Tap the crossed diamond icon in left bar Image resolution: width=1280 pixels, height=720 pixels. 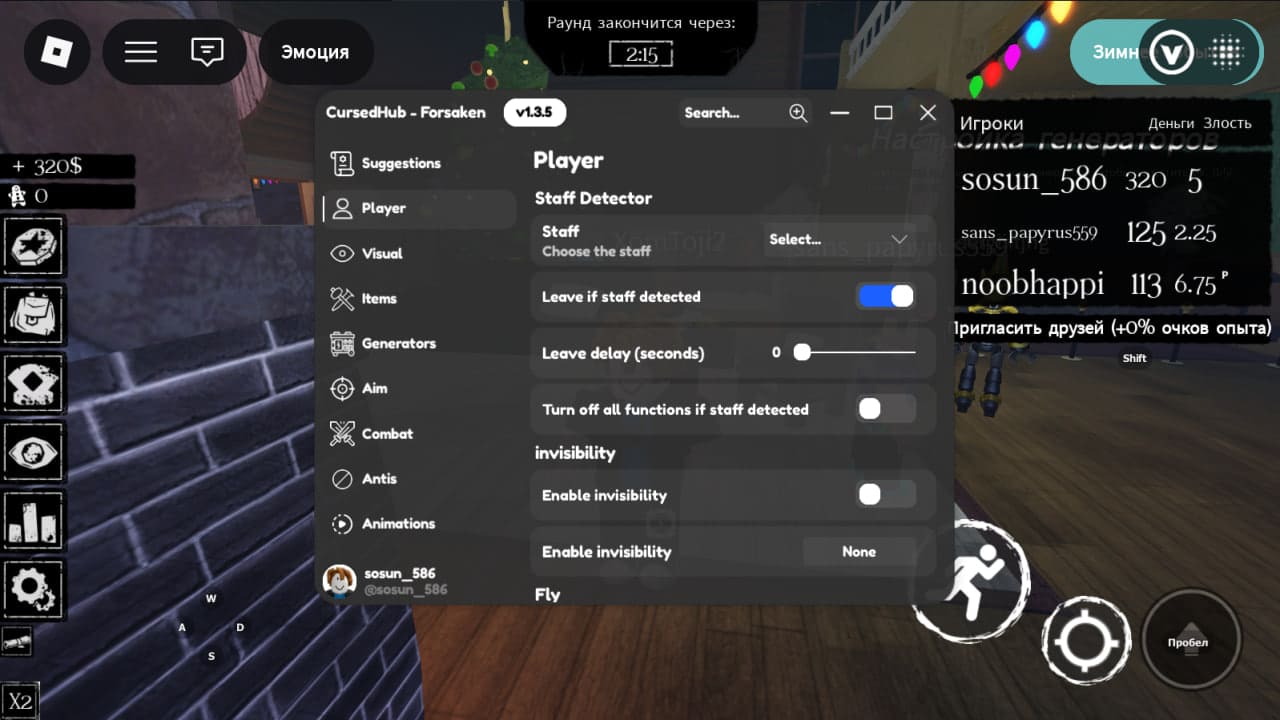(35, 384)
